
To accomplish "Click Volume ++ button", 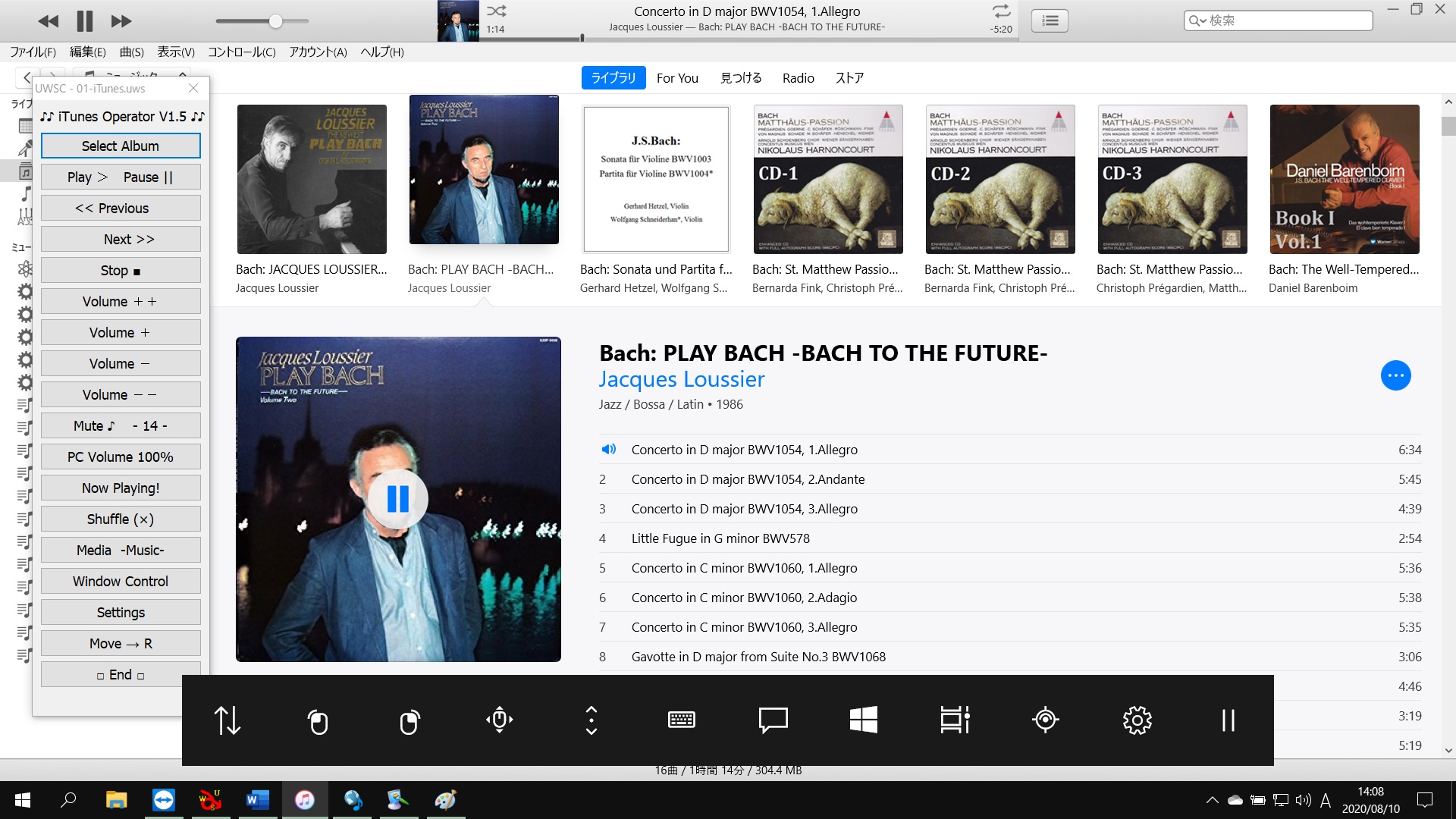I will (x=121, y=301).
